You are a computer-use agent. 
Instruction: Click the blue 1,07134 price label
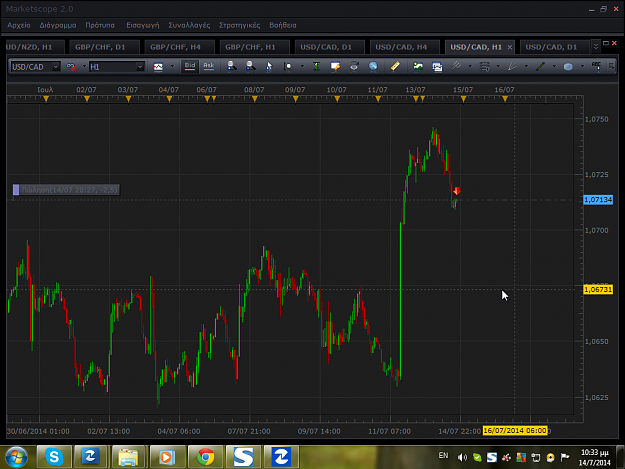point(598,200)
